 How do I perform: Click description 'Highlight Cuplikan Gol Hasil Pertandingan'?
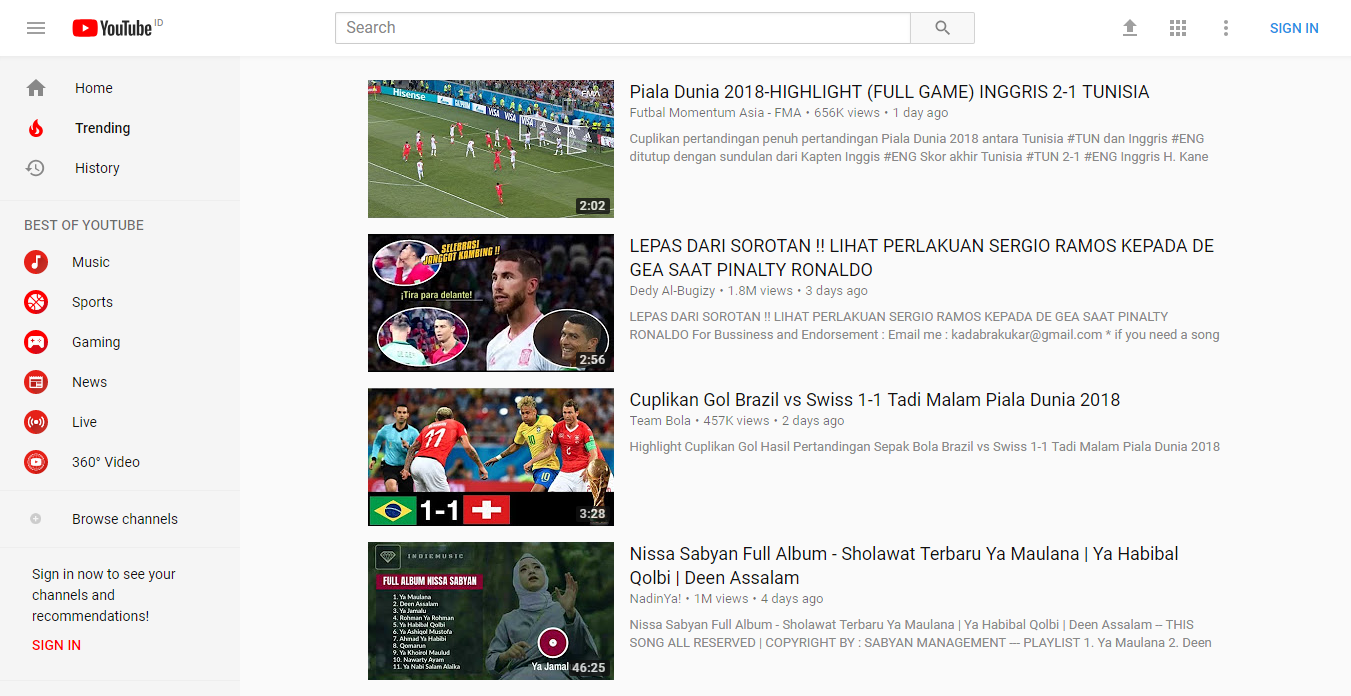coord(925,447)
